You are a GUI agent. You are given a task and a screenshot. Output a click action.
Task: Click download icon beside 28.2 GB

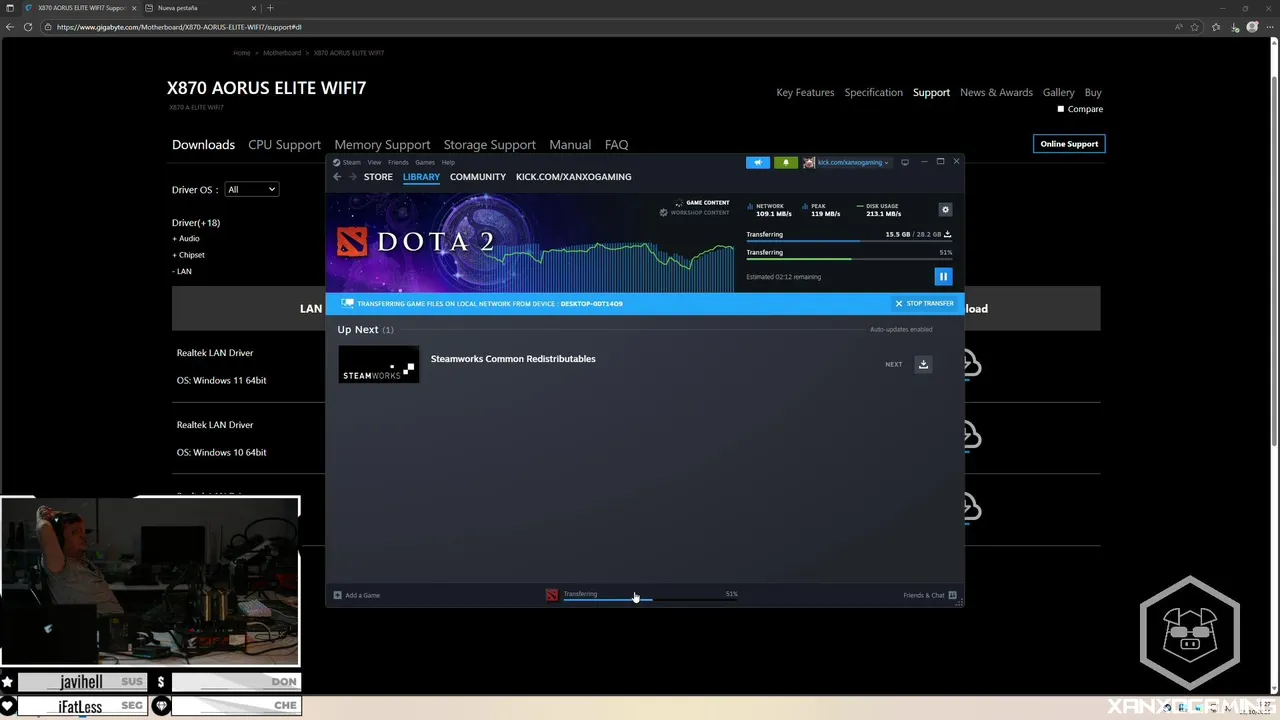(947, 234)
